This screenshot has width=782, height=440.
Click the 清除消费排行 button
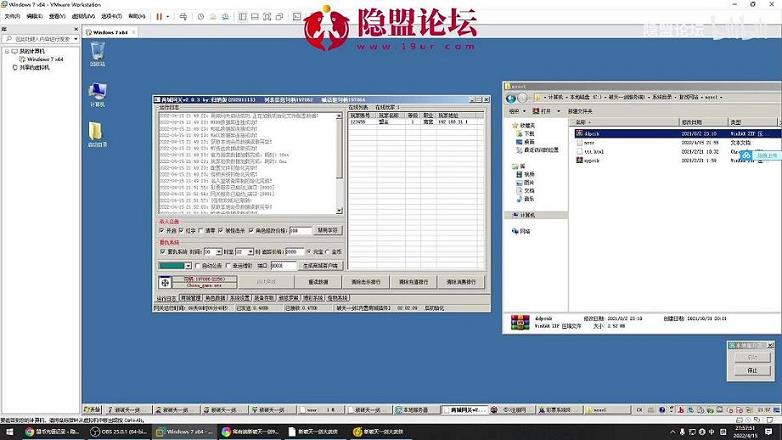[x=461, y=282]
